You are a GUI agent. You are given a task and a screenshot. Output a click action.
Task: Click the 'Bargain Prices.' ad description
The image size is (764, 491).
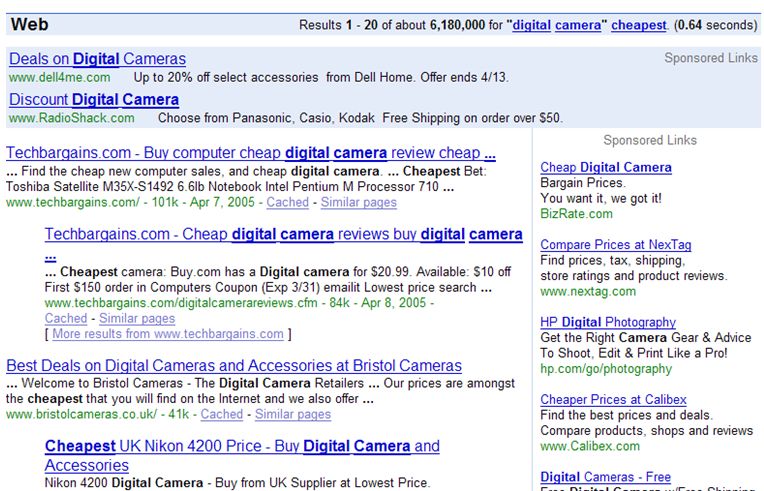[583, 183]
